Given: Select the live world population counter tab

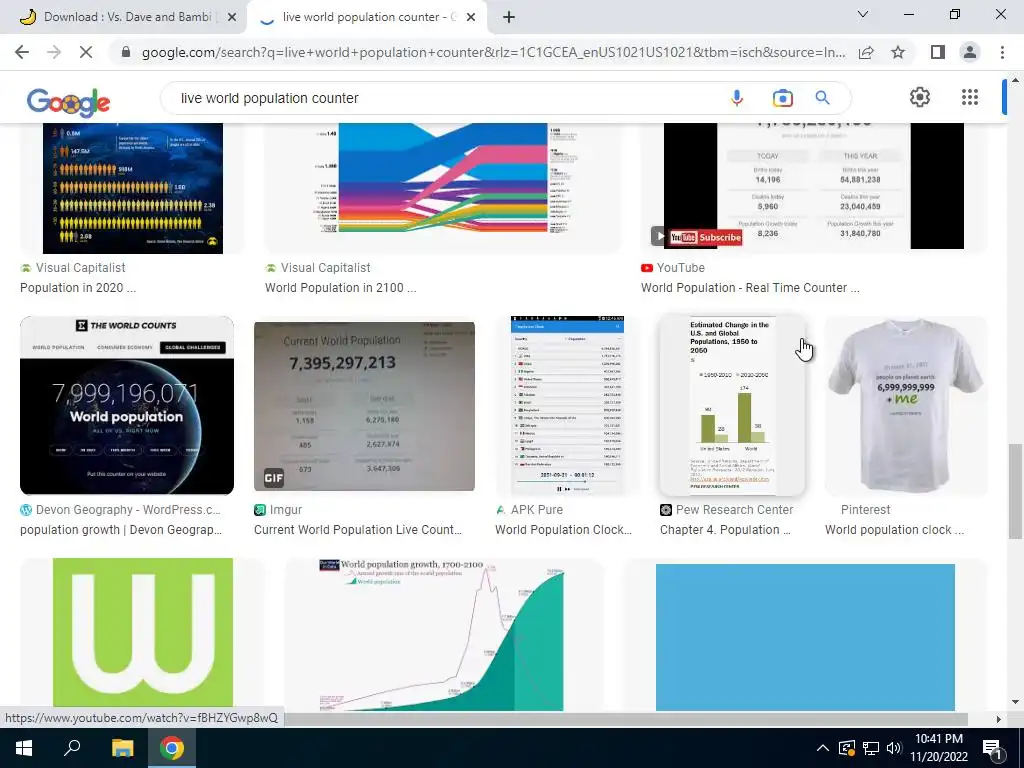Looking at the screenshot, I should tap(366, 17).
